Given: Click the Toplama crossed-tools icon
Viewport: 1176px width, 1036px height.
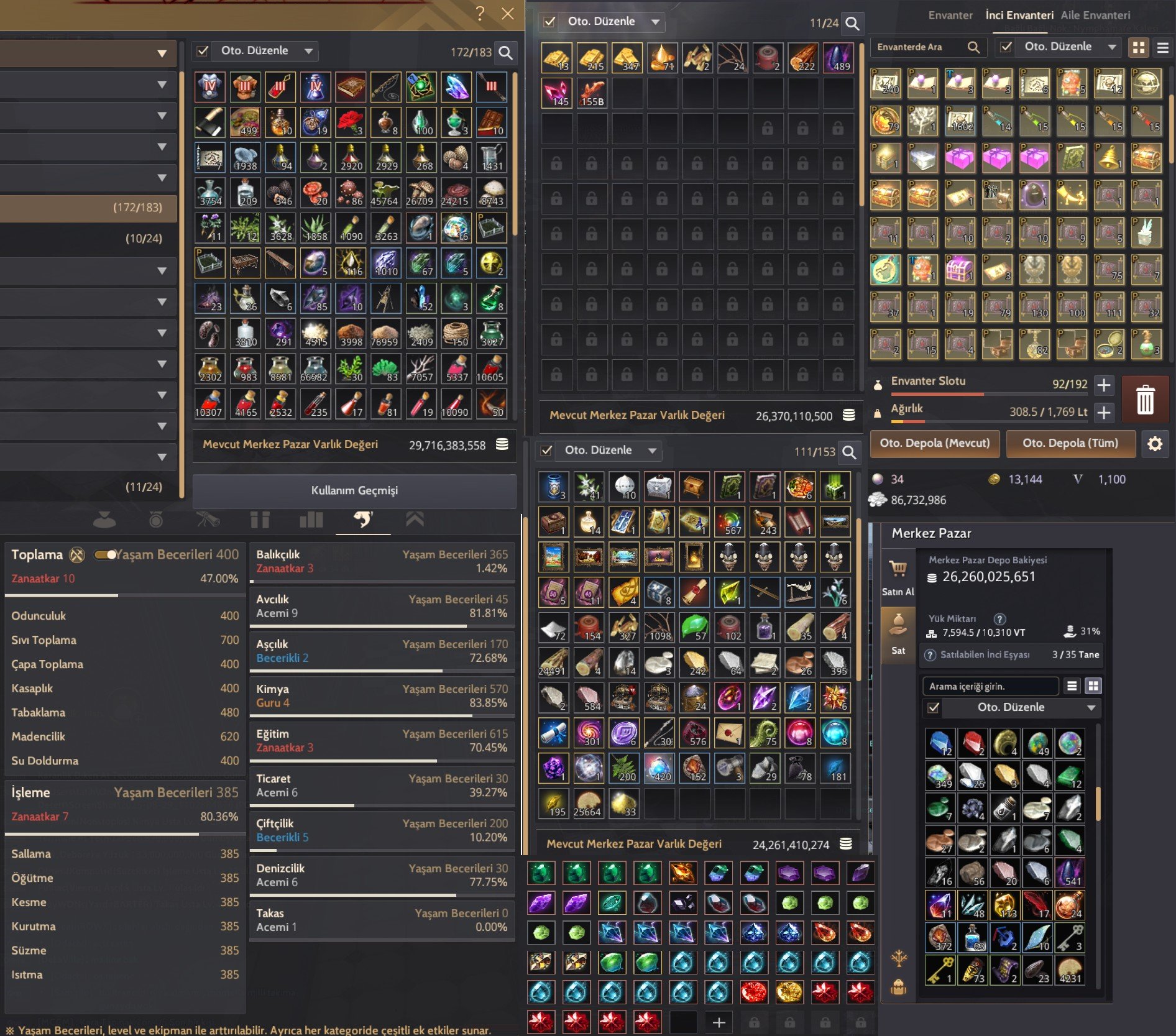Looking at the screenshot, I should 77,555.
